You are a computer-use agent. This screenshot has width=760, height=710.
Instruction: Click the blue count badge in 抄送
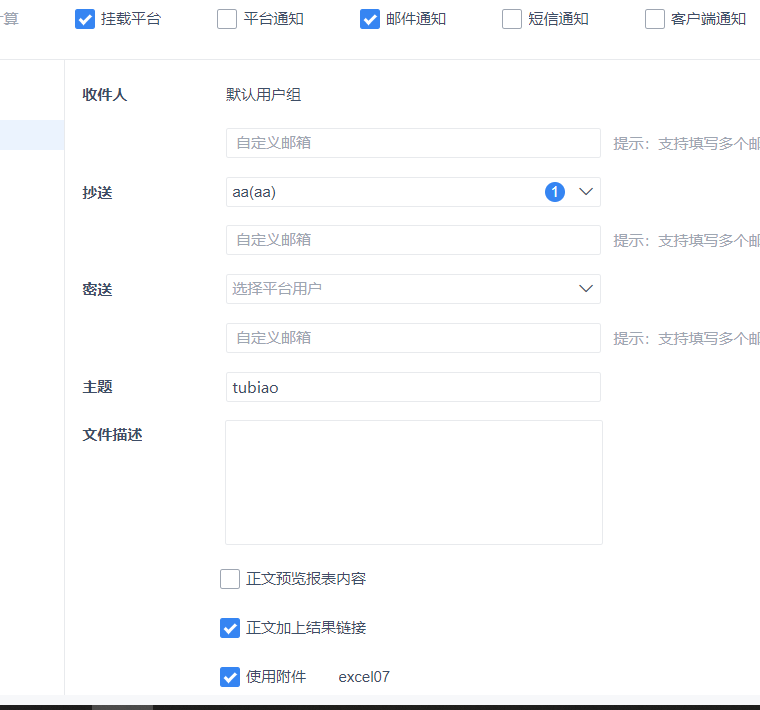point(555,192)
